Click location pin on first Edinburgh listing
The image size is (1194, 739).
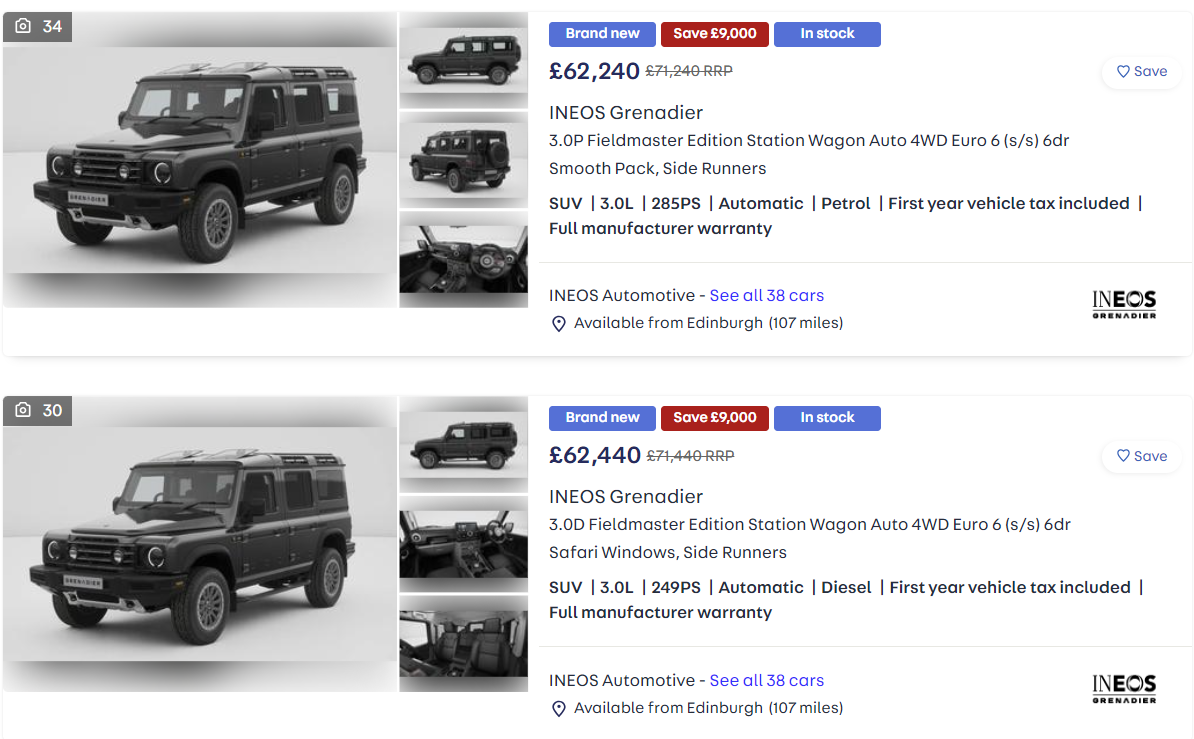pyautogui.click(x=559, y=324)
